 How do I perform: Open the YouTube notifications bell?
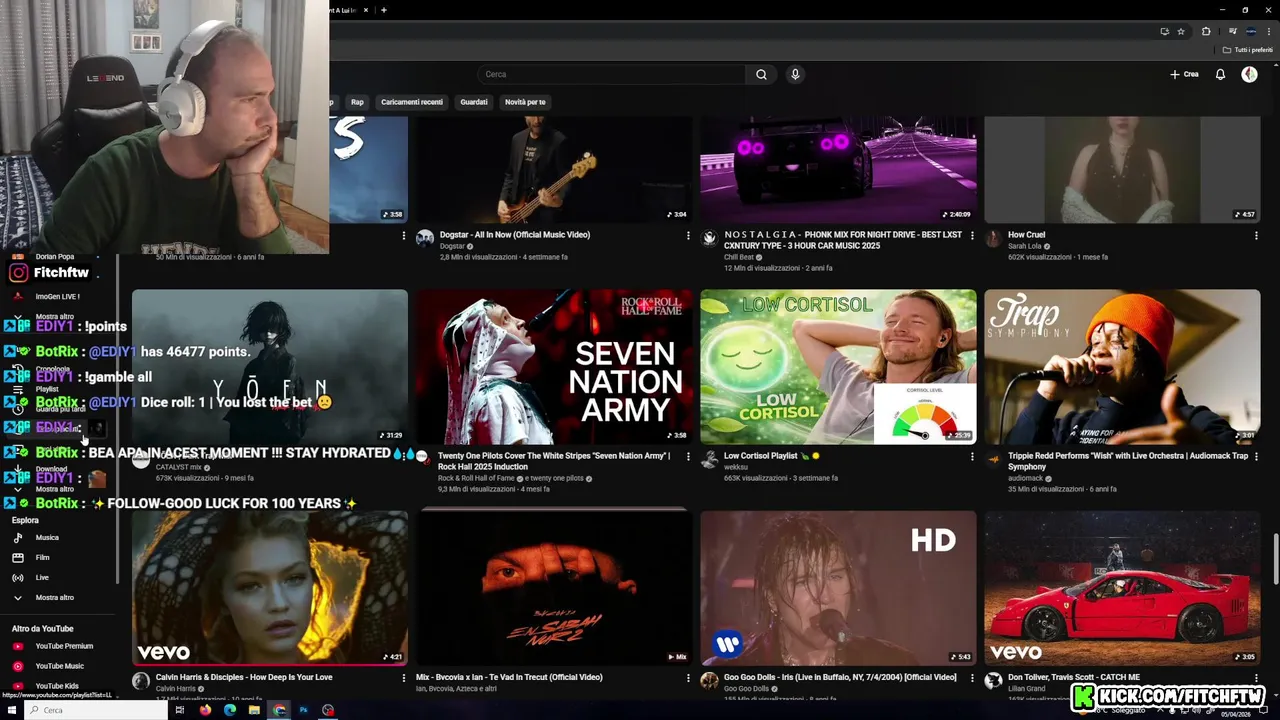[1220, 74]
